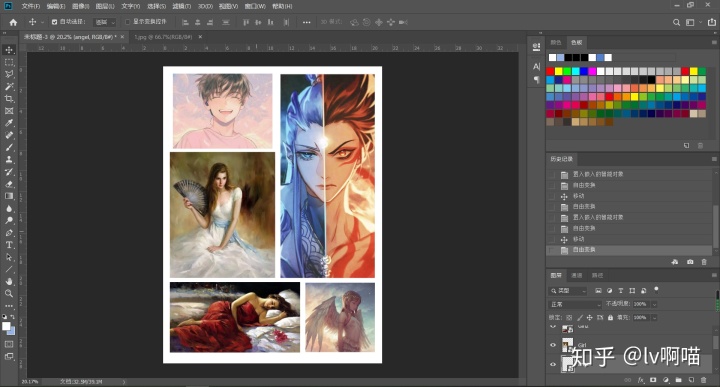This screenshot has width=720, height=387.
Task: Select the Rectangular Marquee tool
Action: coord(9,62)
